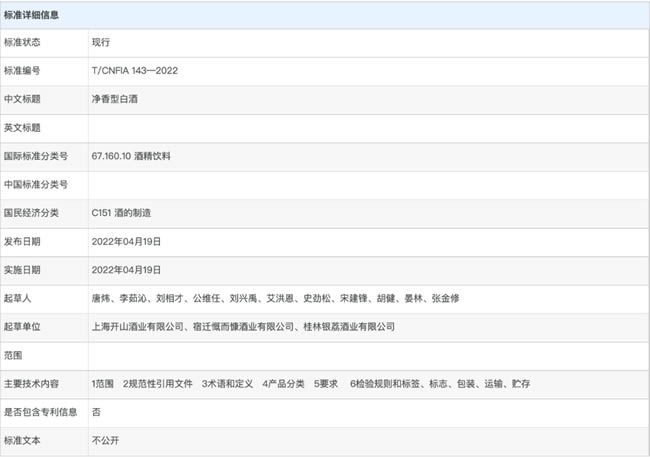This screenshot has width=650, height=457.
Task: Click the 标准详细信息 header title
Action: click(x=31, y=15)
